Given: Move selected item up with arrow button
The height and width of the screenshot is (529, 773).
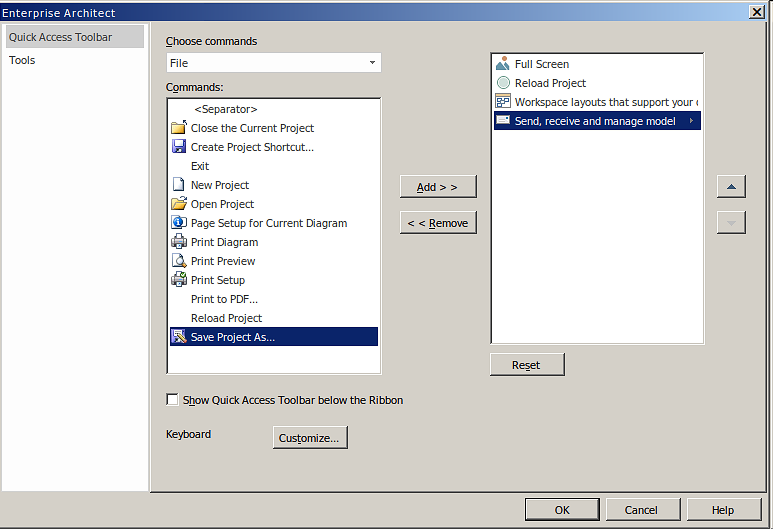Looking at the screenshot, I should [x=731, y=187].
